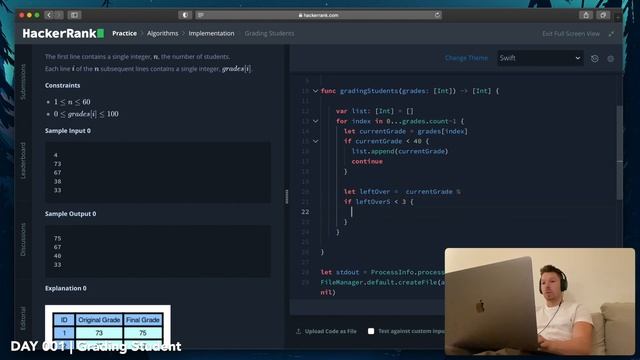Click the hackerrank.com address bar
Image resolution: width=640 pixels, height=360 pixels.
tap(318, 15)
